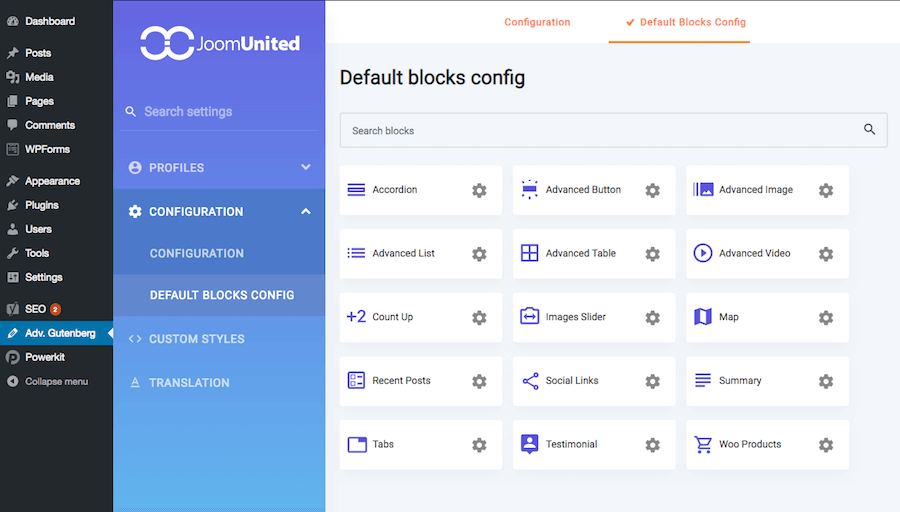Open Advanced List settings gear

pyautogui.click(x=479, y=254)
